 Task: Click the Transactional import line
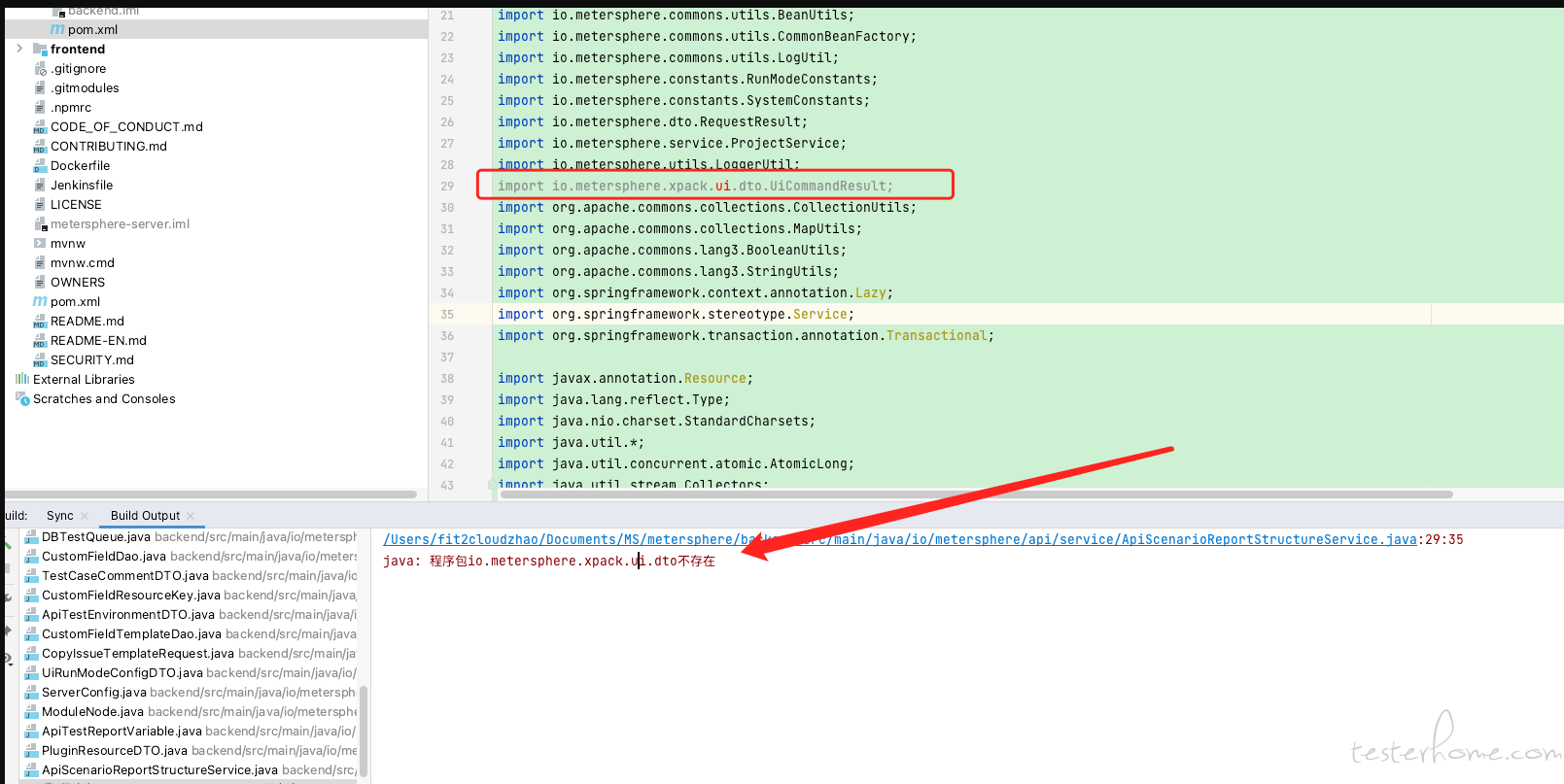746,336
